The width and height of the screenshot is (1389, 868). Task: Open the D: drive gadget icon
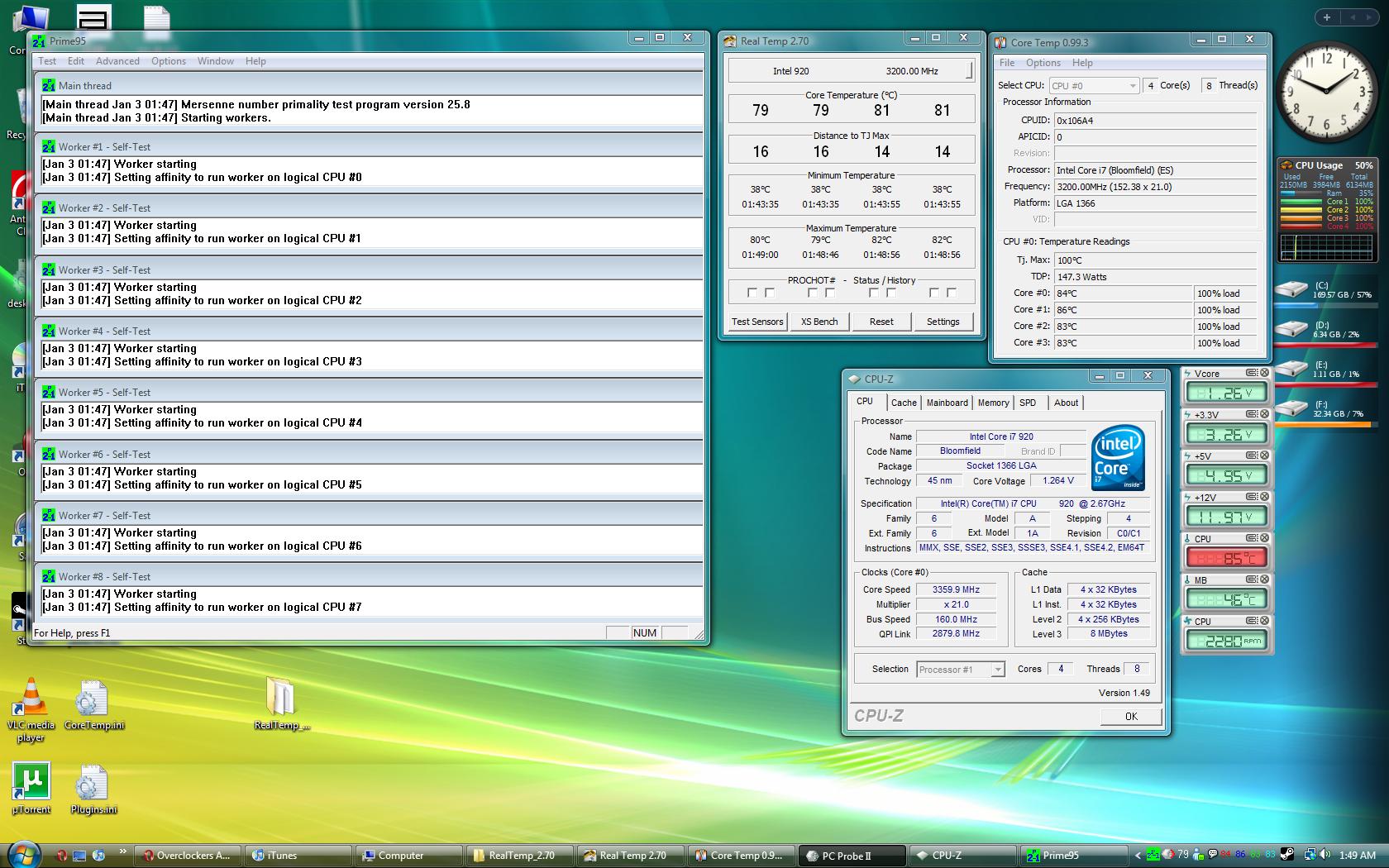(x=1291, y=330)
